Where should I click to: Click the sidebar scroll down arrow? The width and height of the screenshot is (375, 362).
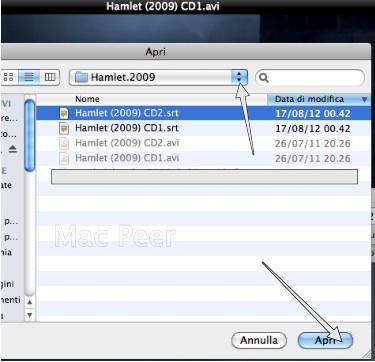[30, 315]
